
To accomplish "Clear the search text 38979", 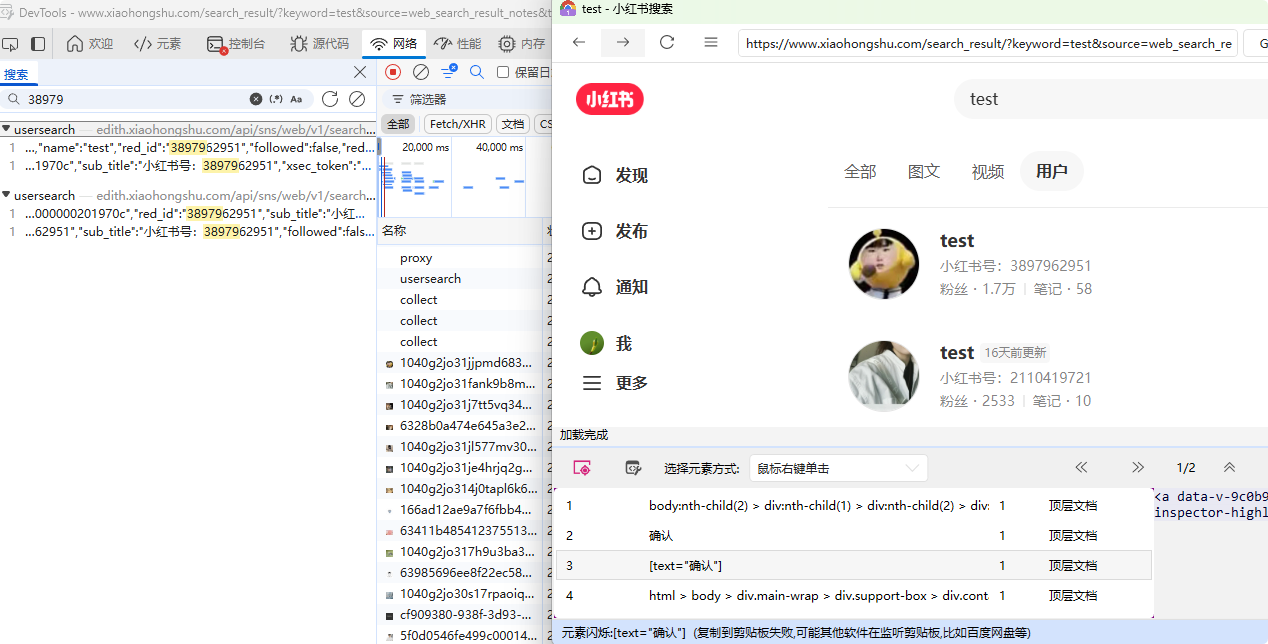I will [x=256, y=99].
